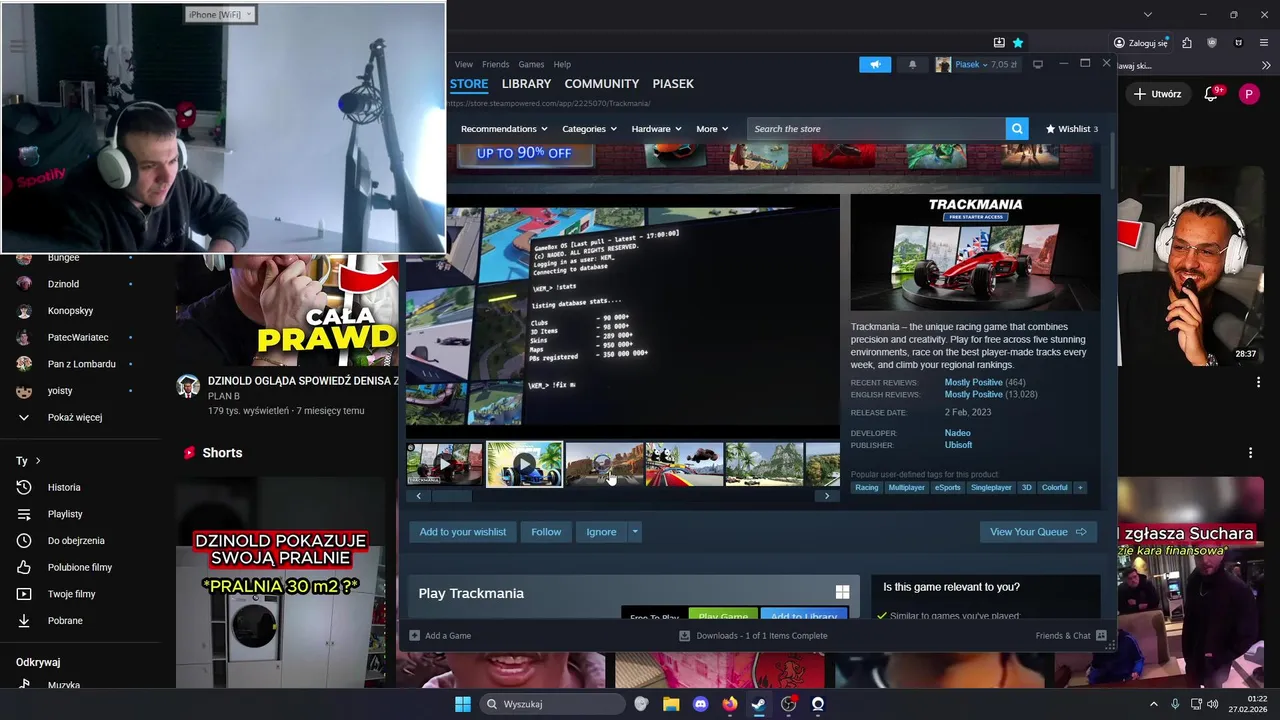Open Twoje filmy in YouTube sidebar

(71, 594)
